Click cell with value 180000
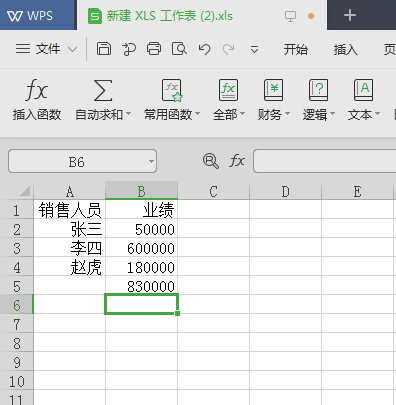 click(141, 267)
